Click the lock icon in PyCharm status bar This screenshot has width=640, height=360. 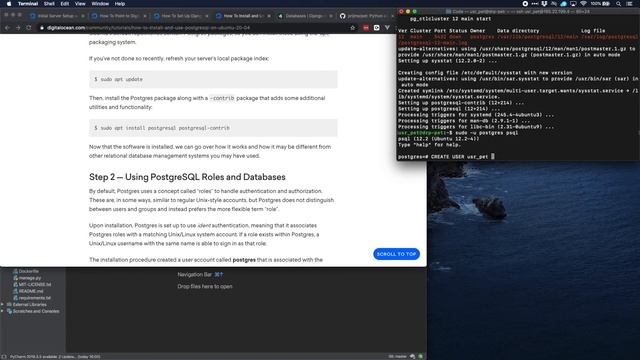point(413,357)
